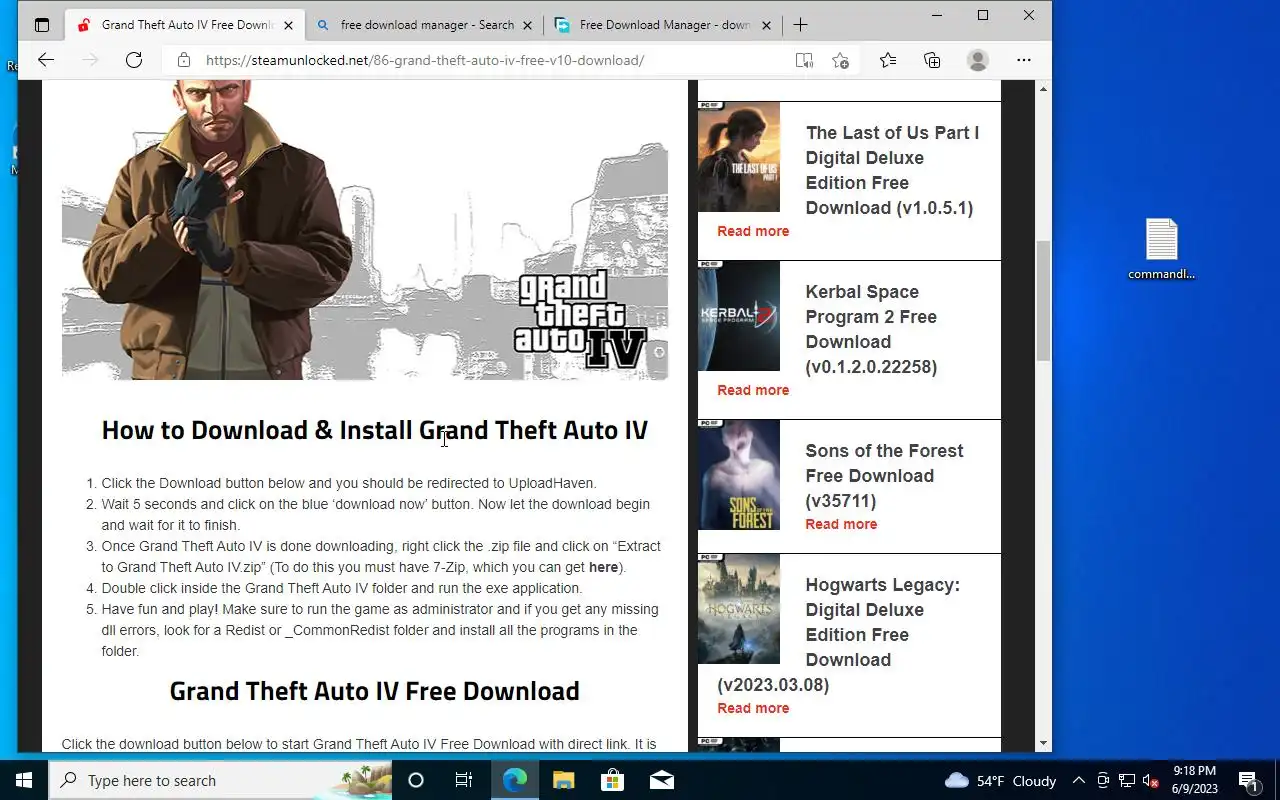This screenshot has width=1280, height=800.
Task: Open the Windows Start menu
Action: pos(24,780)
